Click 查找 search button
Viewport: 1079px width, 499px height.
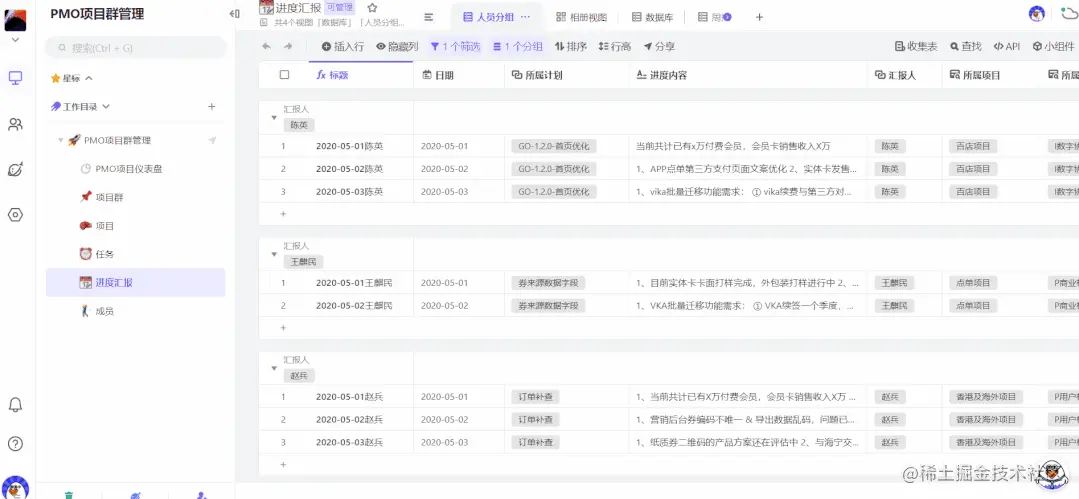tap(966, 46)
